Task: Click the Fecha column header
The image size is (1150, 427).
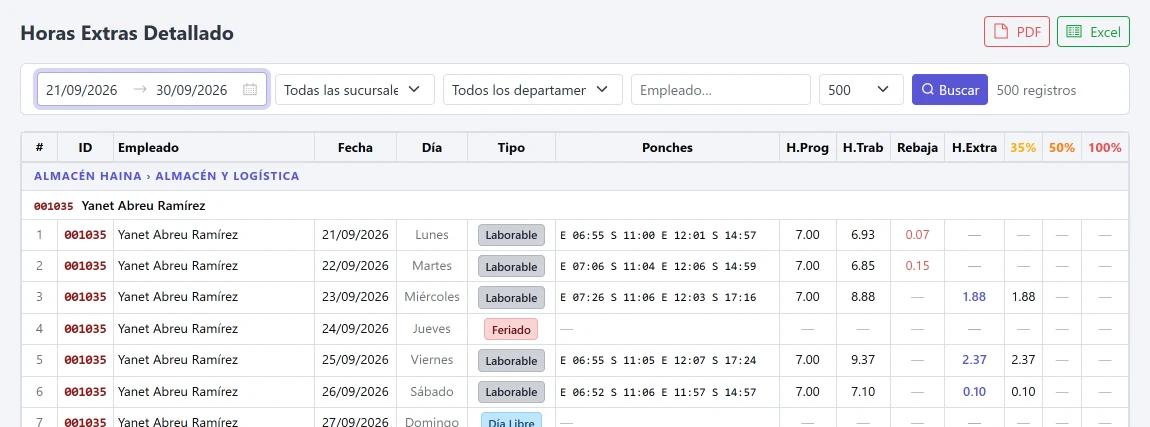Action: pos(355,147)
